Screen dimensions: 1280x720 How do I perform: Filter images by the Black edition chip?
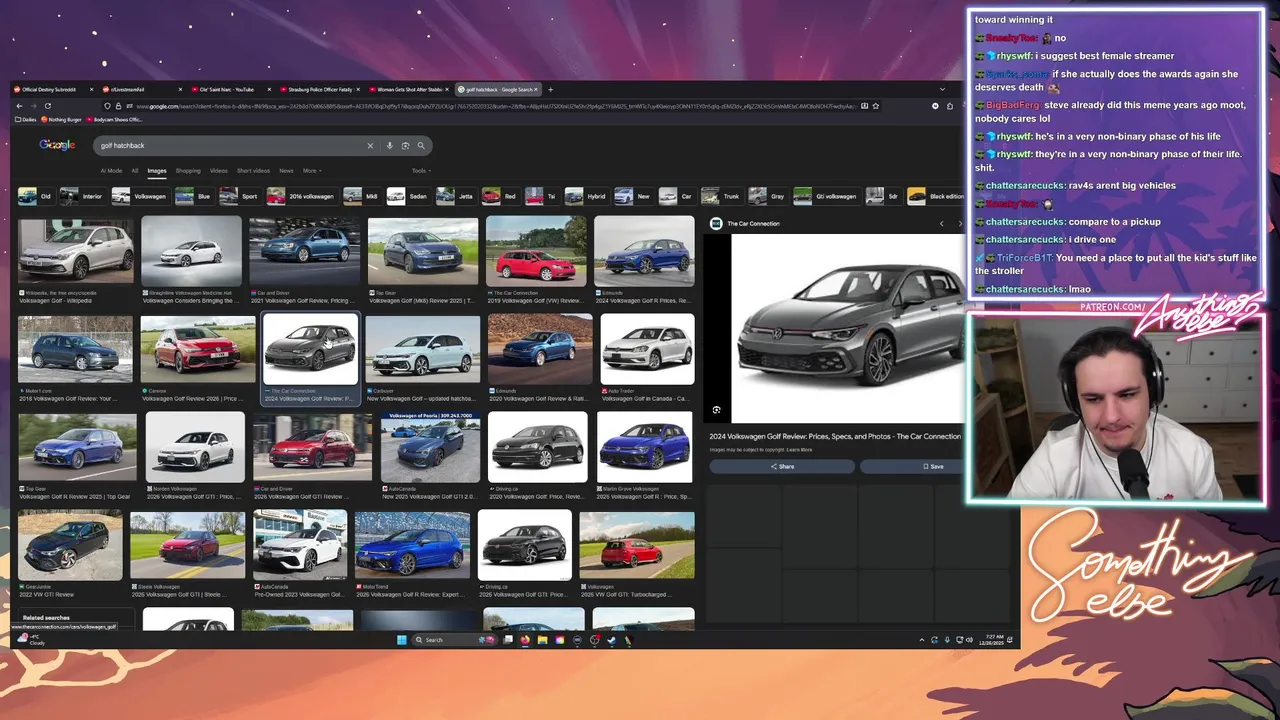(936, 196)
